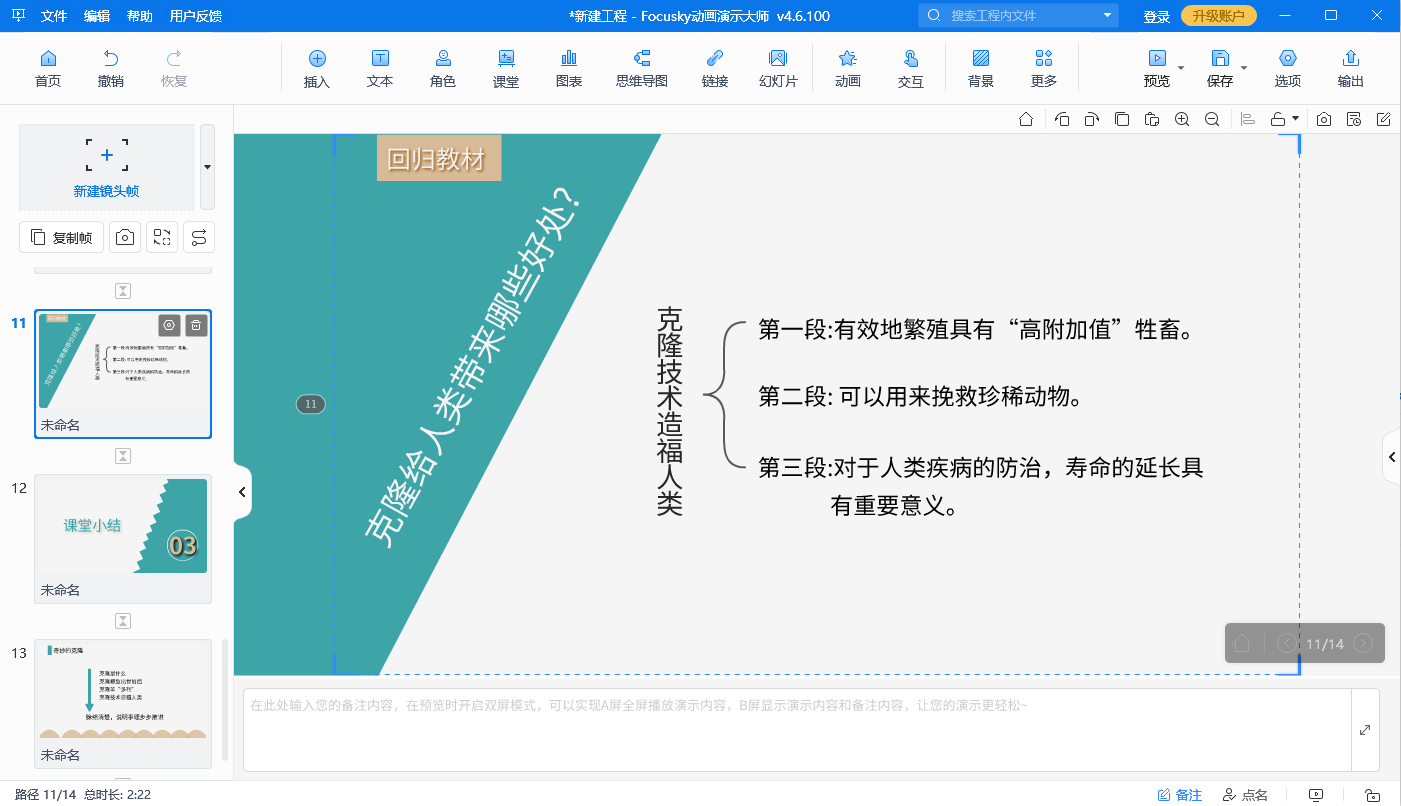Open the 动画 animation editor
1401x806 pixels.
[x=848, y=69]
